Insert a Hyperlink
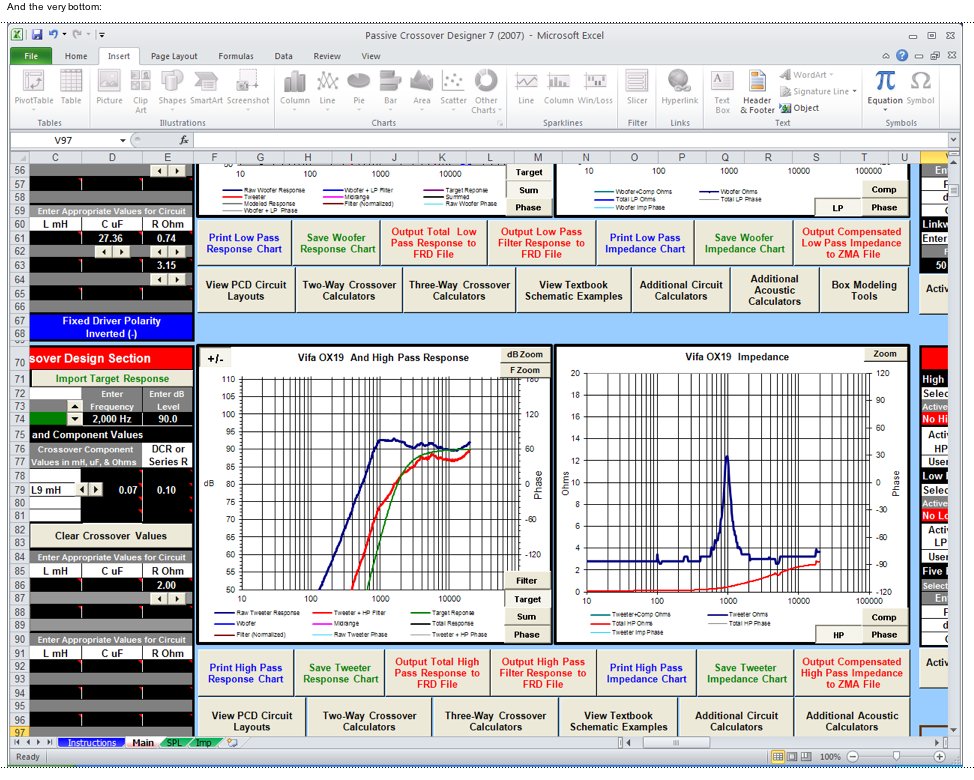The image size is (974, 780). [680, 88]
